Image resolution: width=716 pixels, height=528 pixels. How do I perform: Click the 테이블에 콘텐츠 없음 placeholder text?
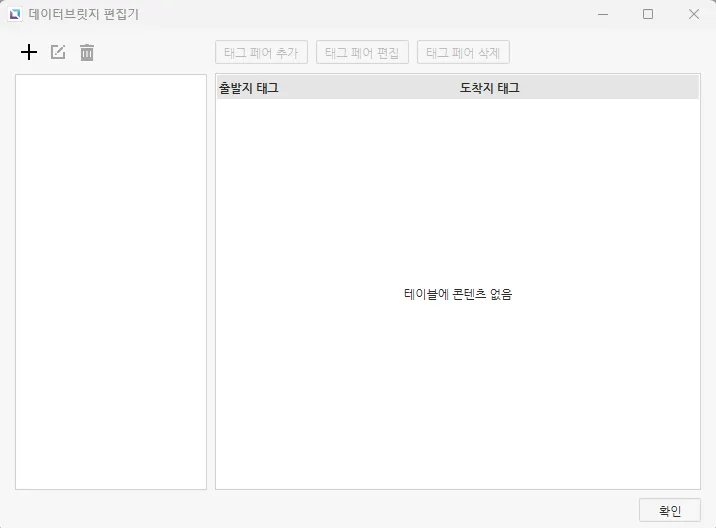point(457,294)
